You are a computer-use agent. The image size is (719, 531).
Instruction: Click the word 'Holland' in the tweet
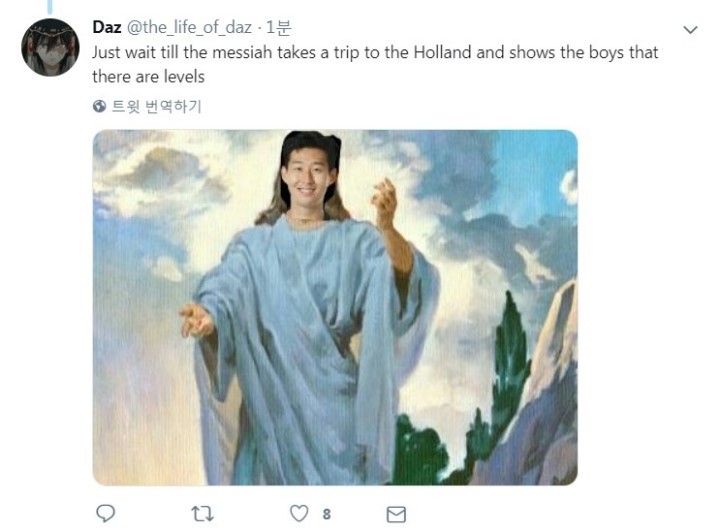click(x=442, y=52)
